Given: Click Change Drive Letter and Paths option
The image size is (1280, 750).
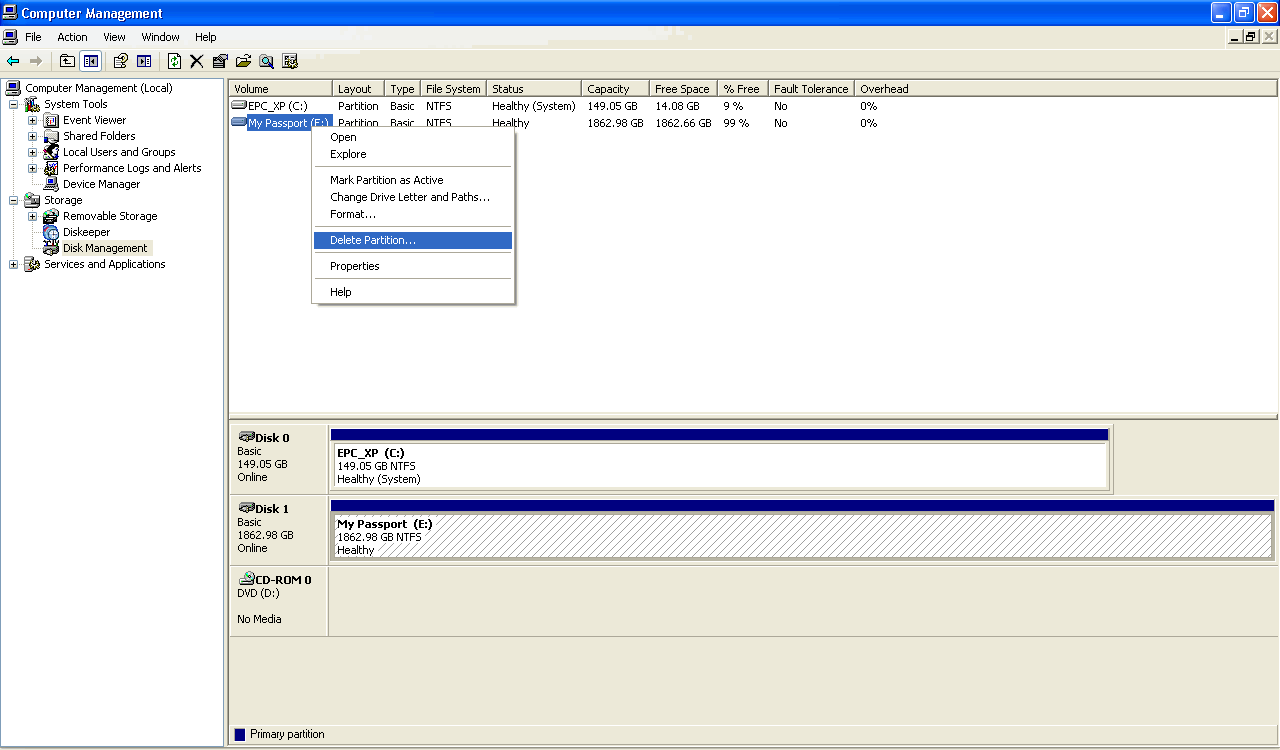Looking at the screenshot, I should tap(410, 197).
